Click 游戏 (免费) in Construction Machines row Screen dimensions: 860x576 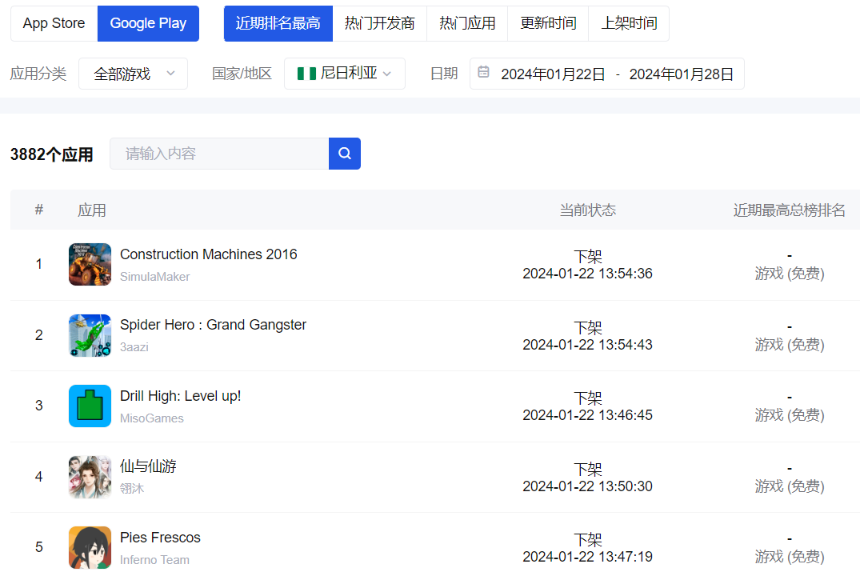point(789,273)
